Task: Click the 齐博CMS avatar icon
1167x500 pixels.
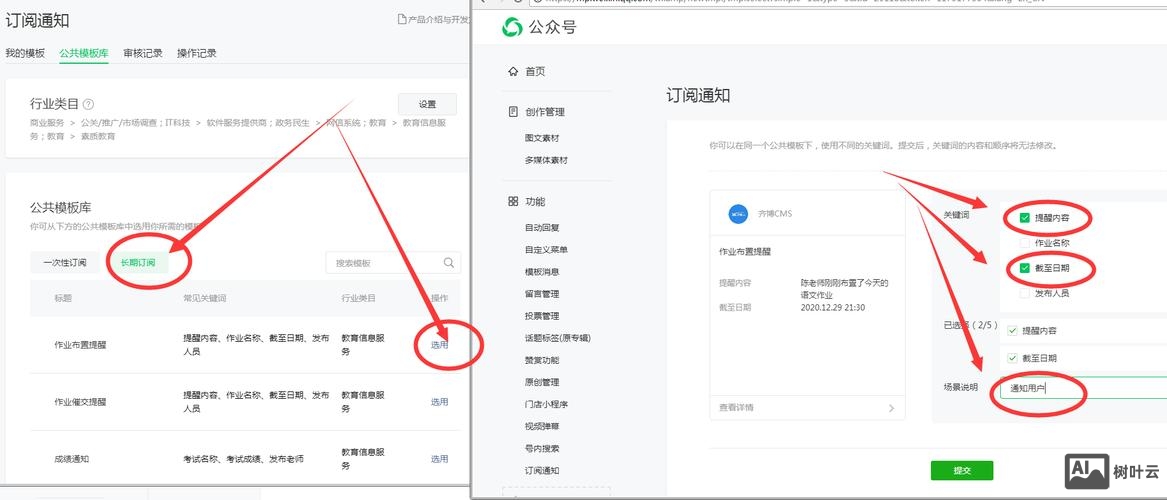Action: coord(738,214)
